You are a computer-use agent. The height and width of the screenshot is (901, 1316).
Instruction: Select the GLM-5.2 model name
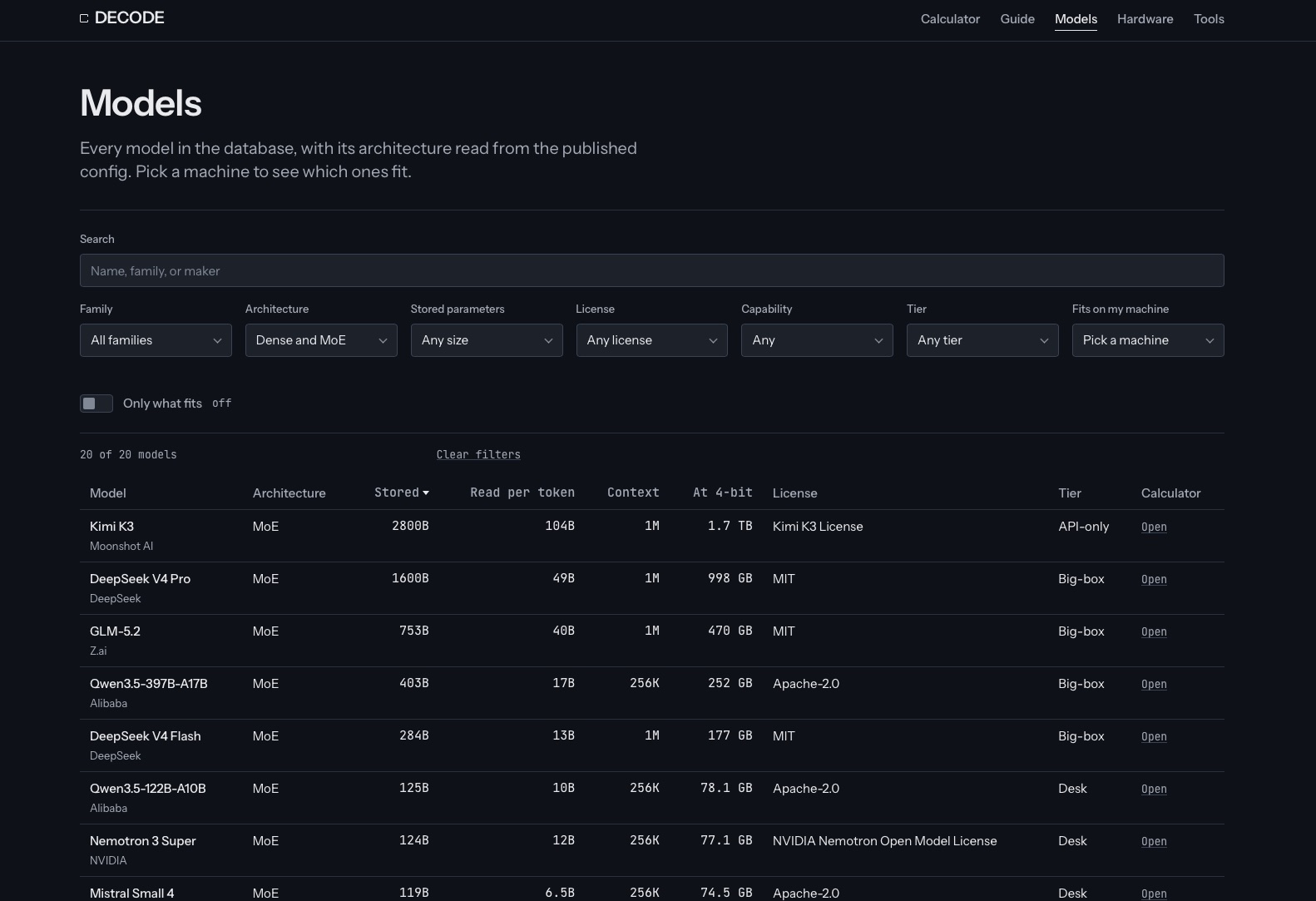click(x=115, y=631)
